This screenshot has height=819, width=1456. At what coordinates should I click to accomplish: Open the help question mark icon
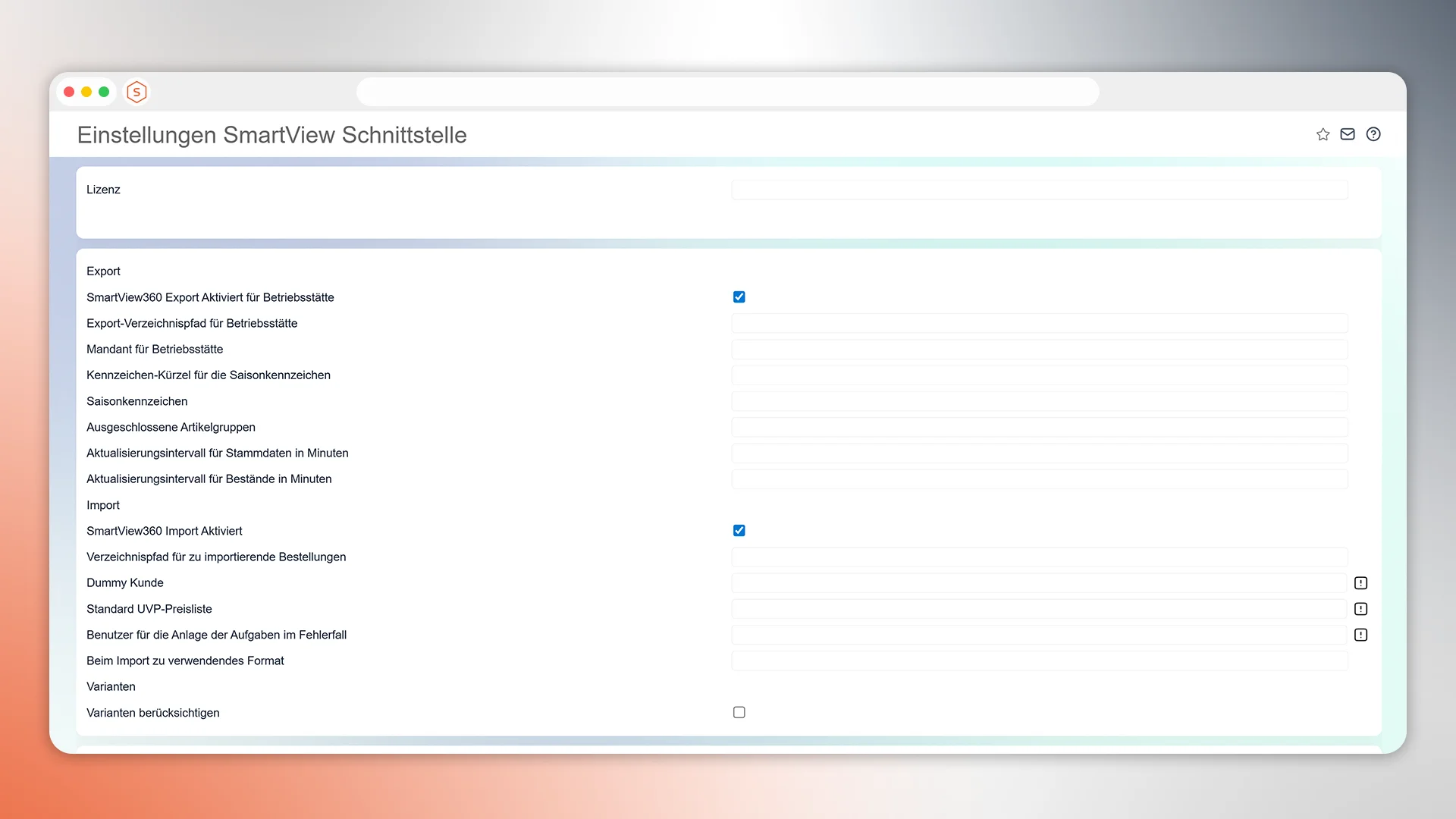1374,134
